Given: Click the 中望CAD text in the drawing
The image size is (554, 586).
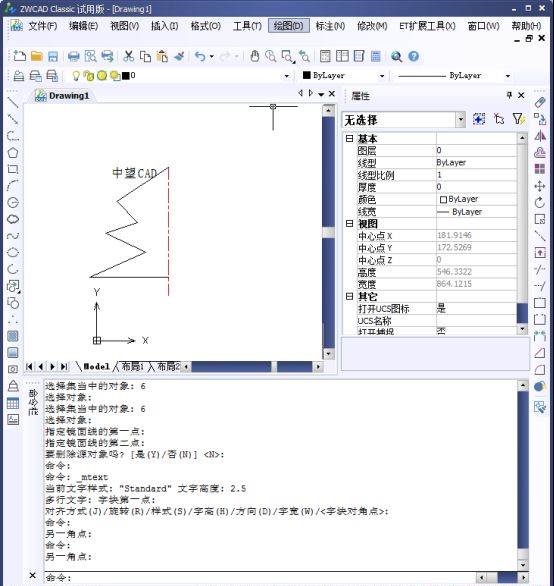Looking at the screenshot, I should tap(135, 173).
